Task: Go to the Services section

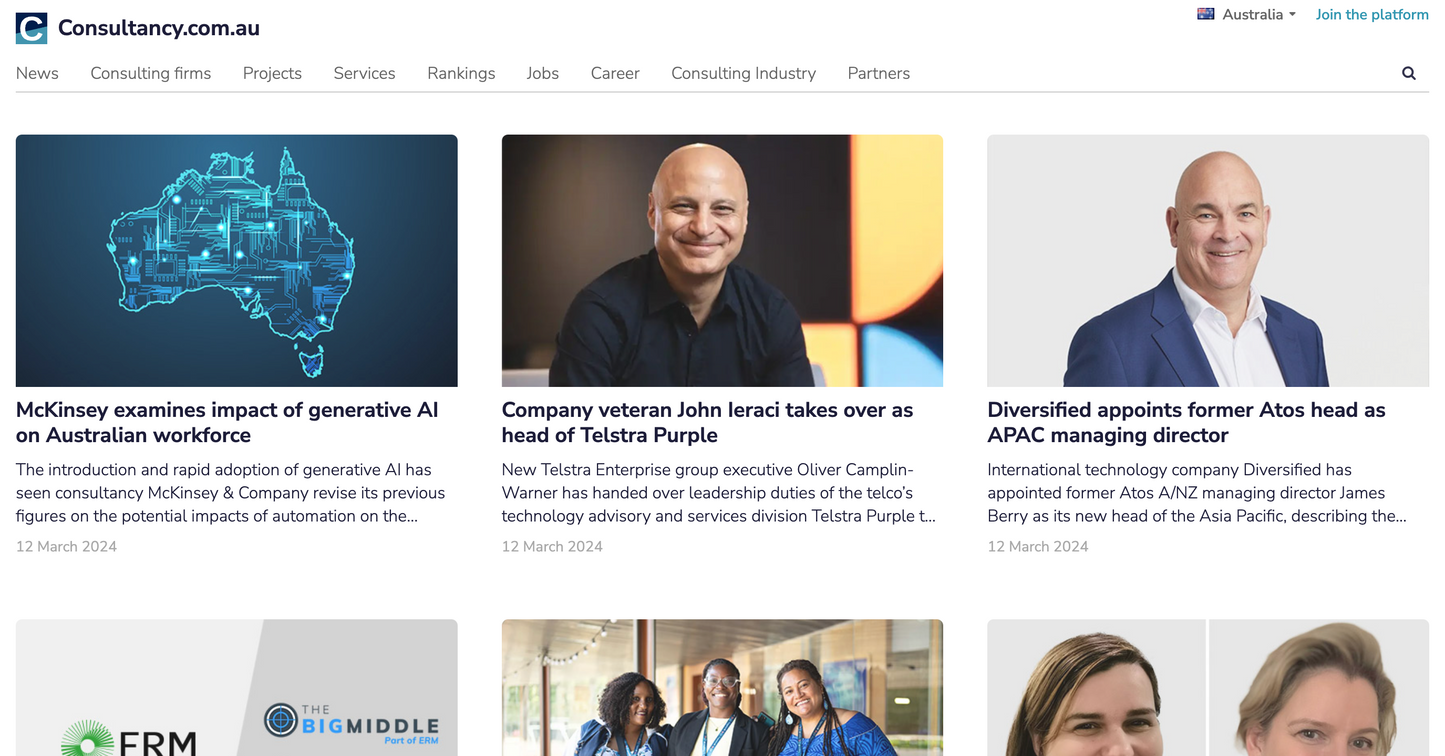Action: tap(364, 73)
